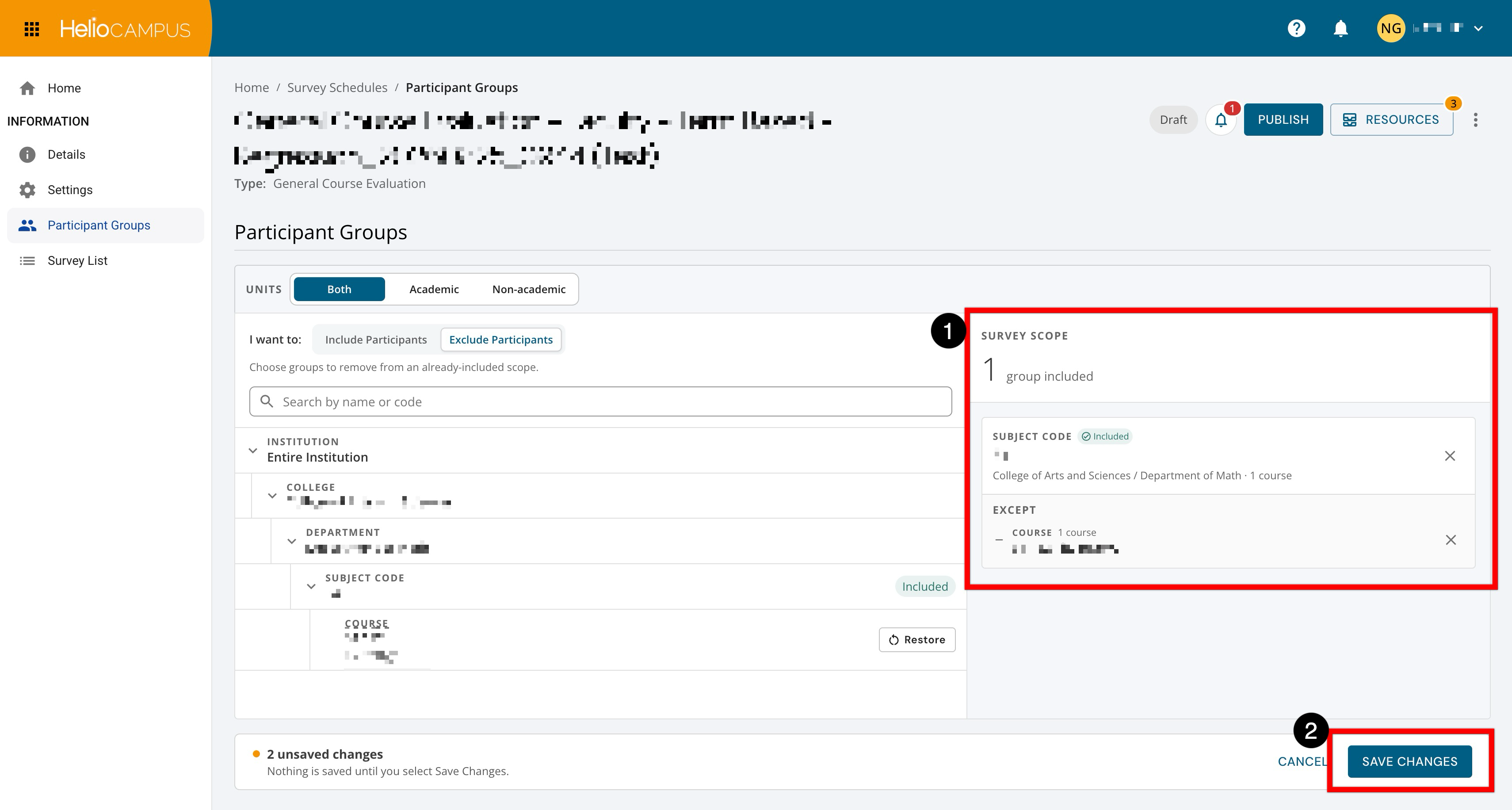Image resolution: width=1512 pixels, height=810 pixels.
Task: Click Survey Schedules breadcrumb link
Action: coord(337,88)
